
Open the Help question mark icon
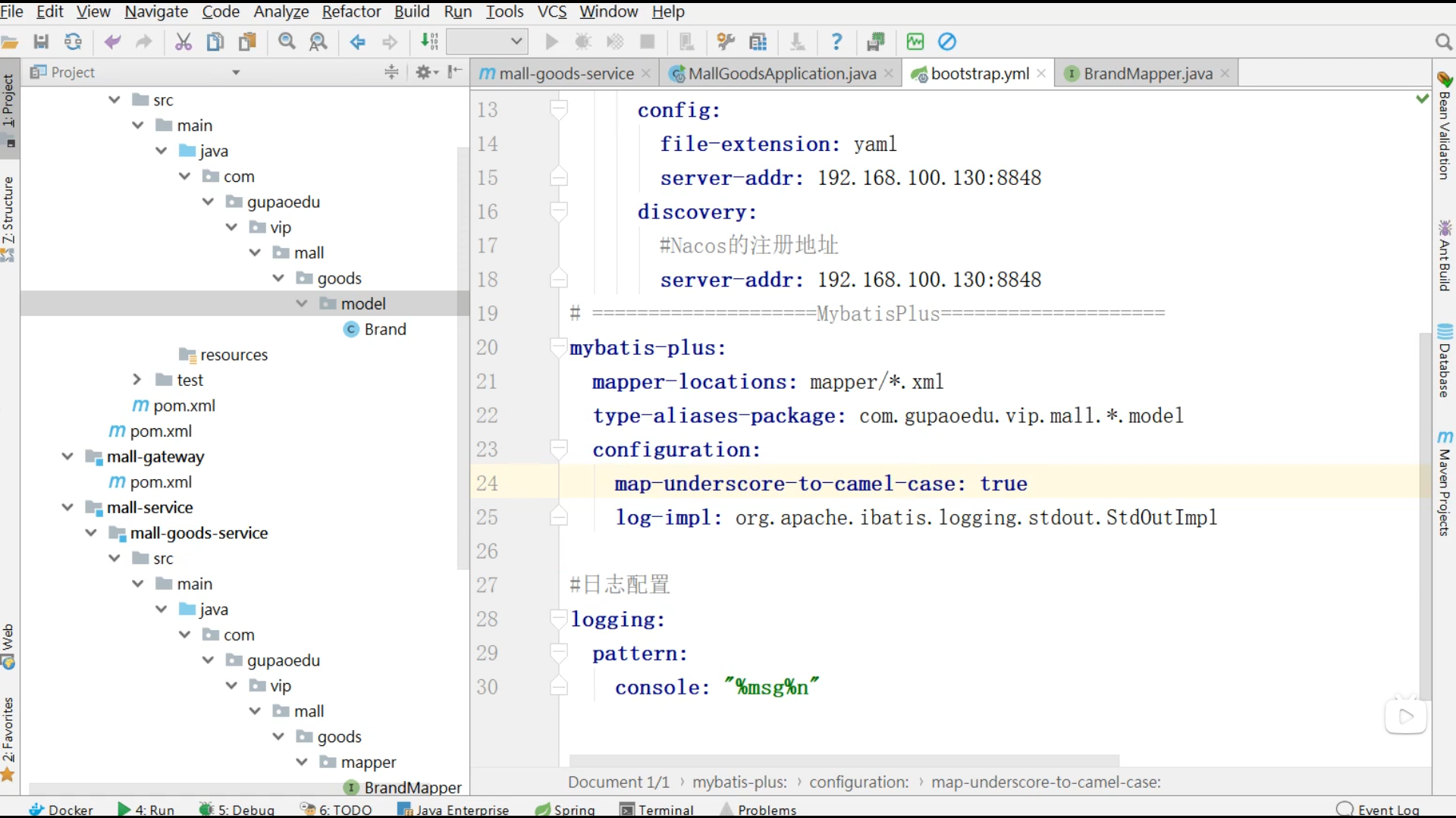[x=836, y=42]
